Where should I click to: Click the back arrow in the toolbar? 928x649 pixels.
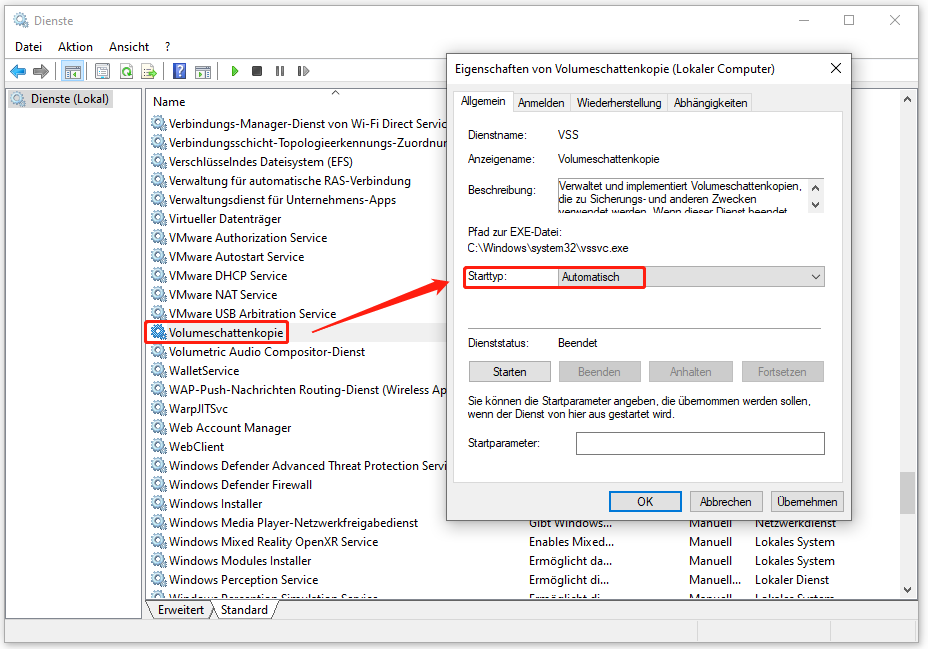[x=18, y=71]
